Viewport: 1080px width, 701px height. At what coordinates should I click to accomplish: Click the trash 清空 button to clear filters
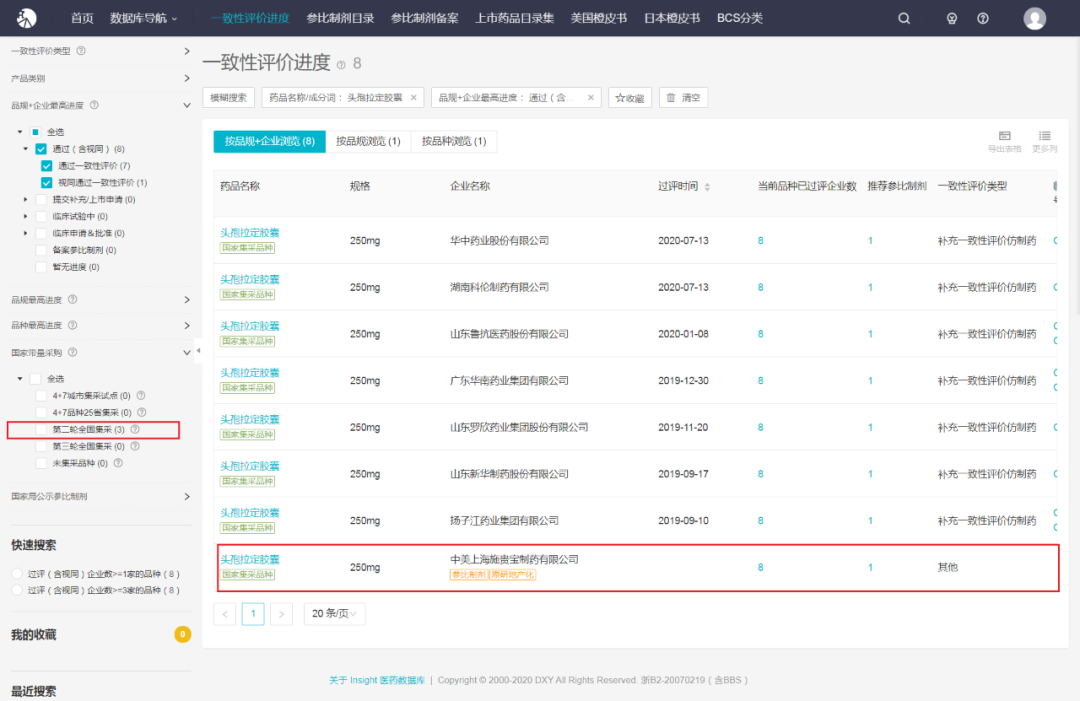pyautogui.click(x=683, y=98)
